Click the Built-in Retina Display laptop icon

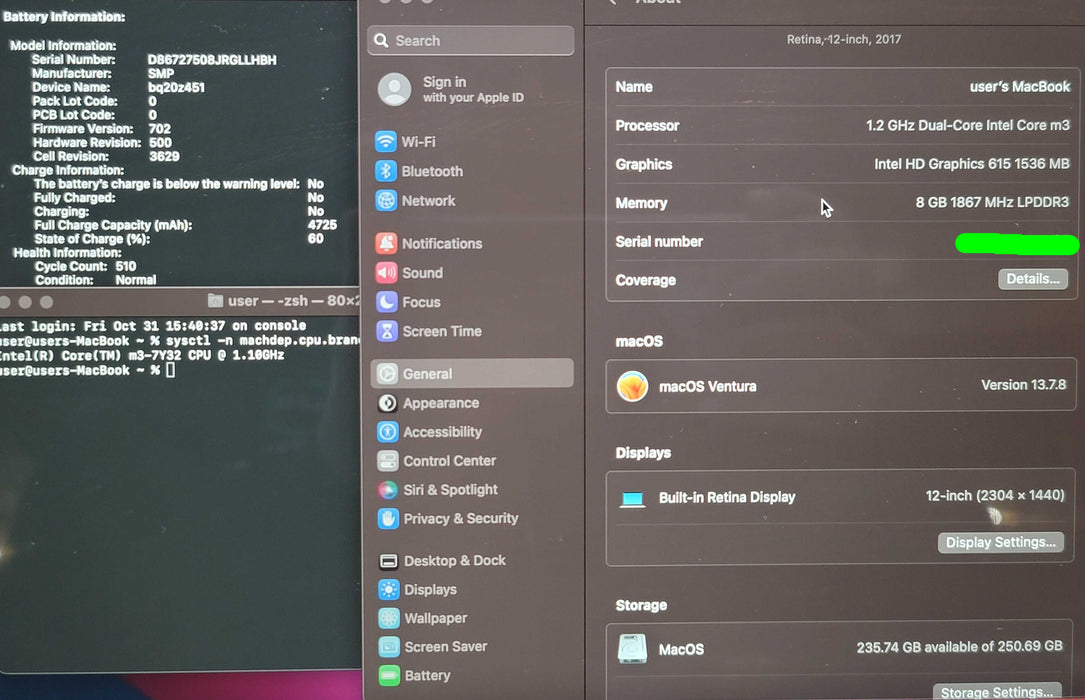[632, 499]
